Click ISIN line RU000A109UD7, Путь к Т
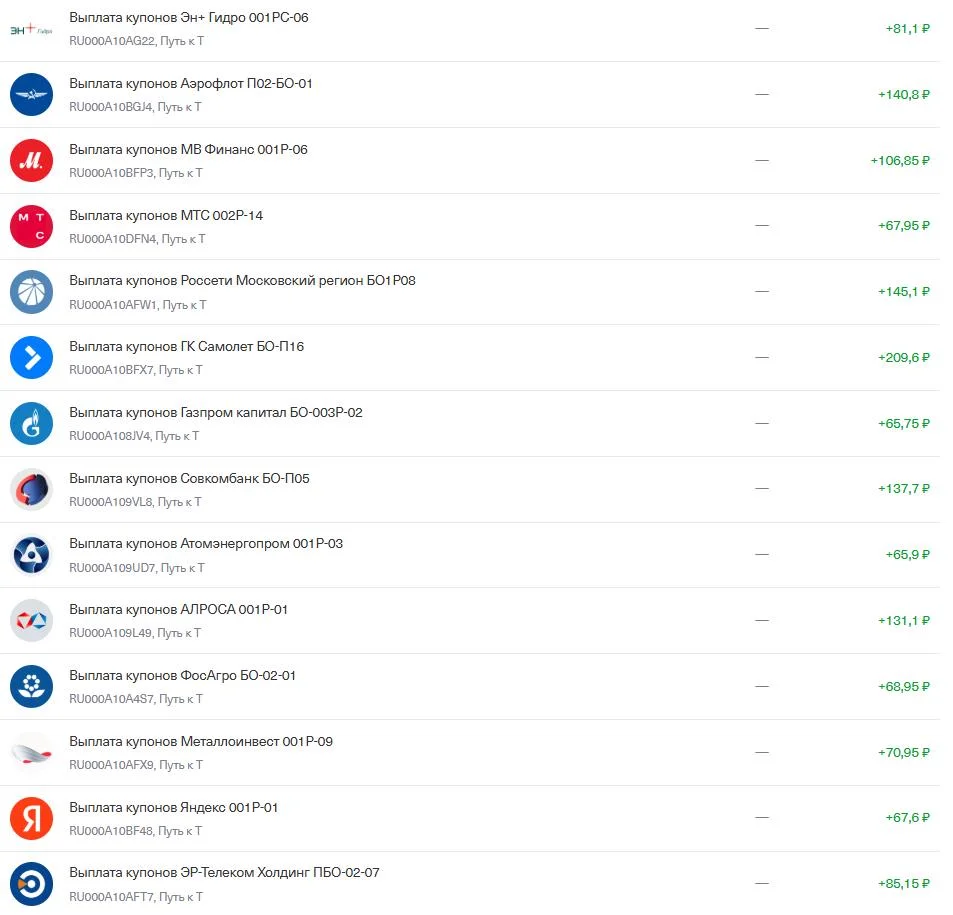The width and height of the screenshot is (953, 915). coord(137,568)
